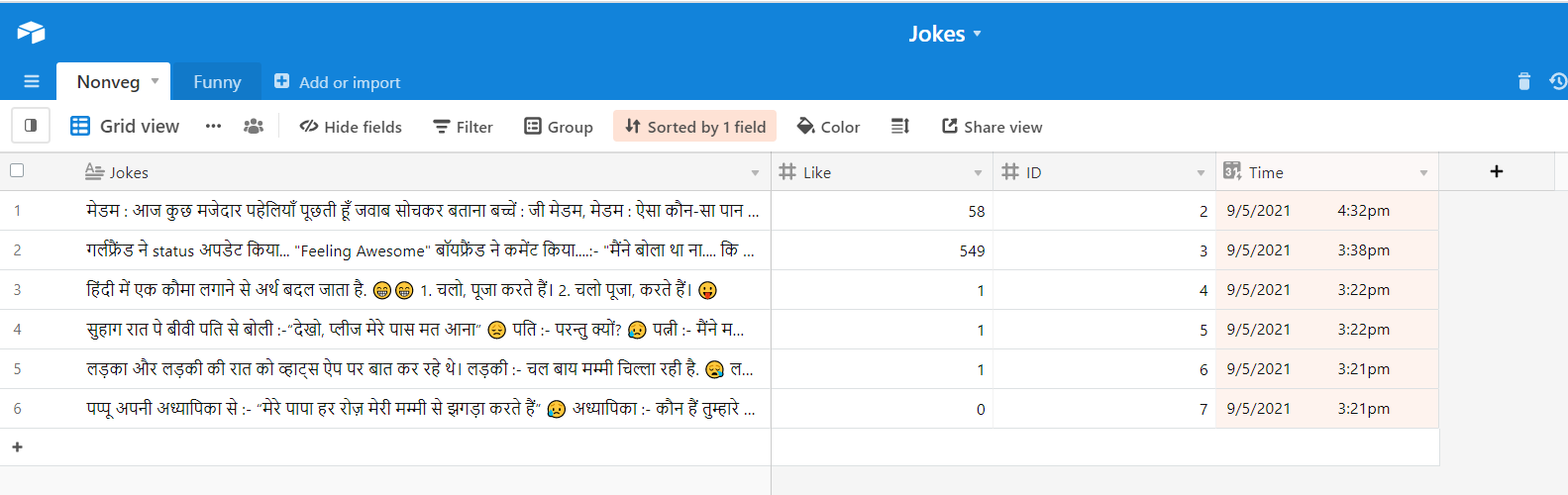Open the trash bin icon

coord(1523,82)
